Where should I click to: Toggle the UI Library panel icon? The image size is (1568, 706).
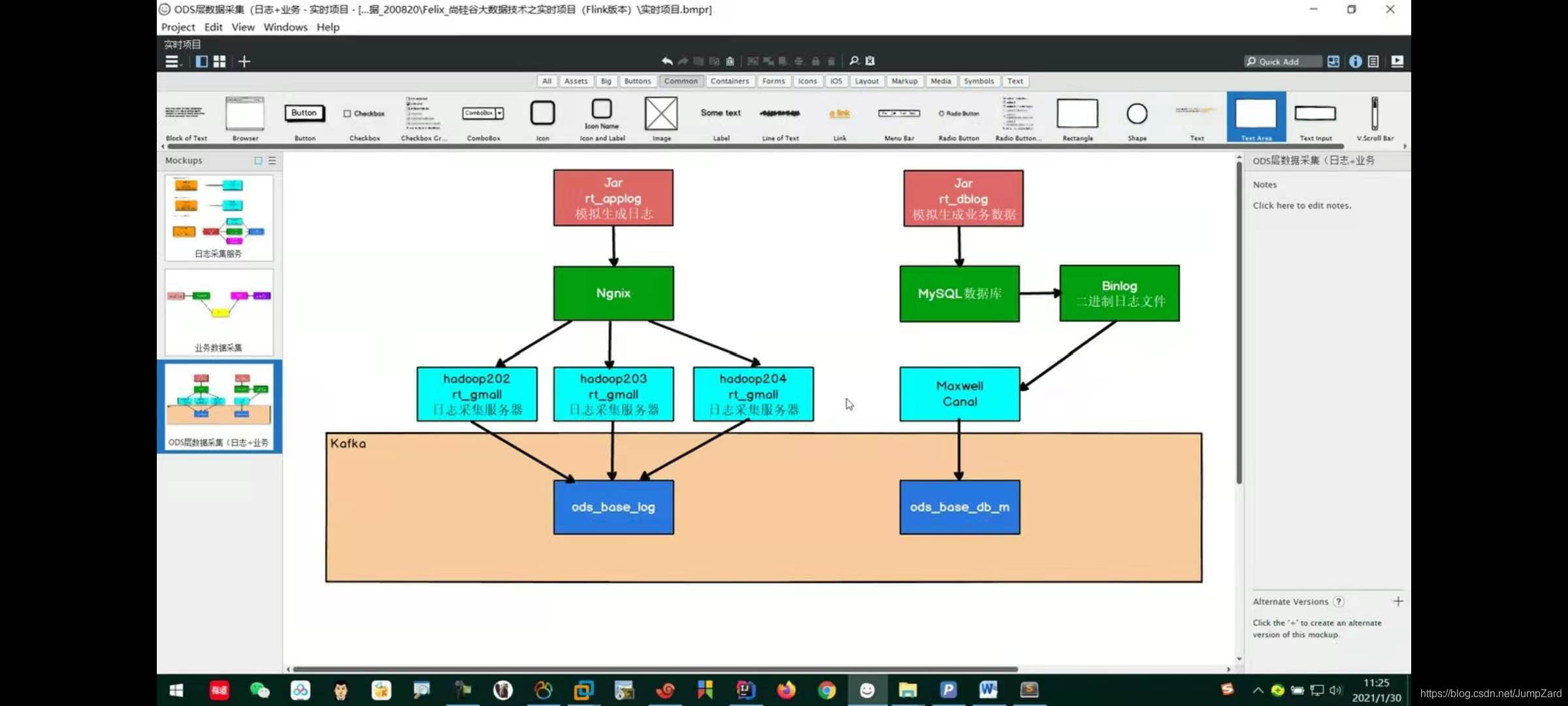tap(1333, 61)
